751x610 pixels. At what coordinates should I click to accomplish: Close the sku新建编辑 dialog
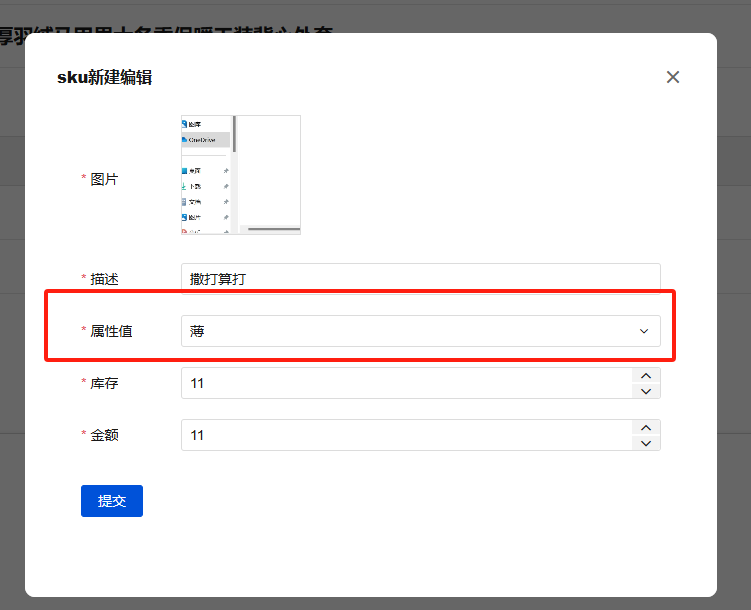pos(672,77)
